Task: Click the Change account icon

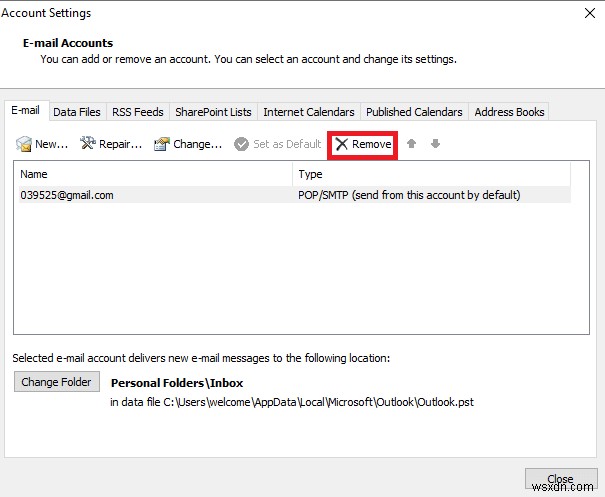Action: 162,144
